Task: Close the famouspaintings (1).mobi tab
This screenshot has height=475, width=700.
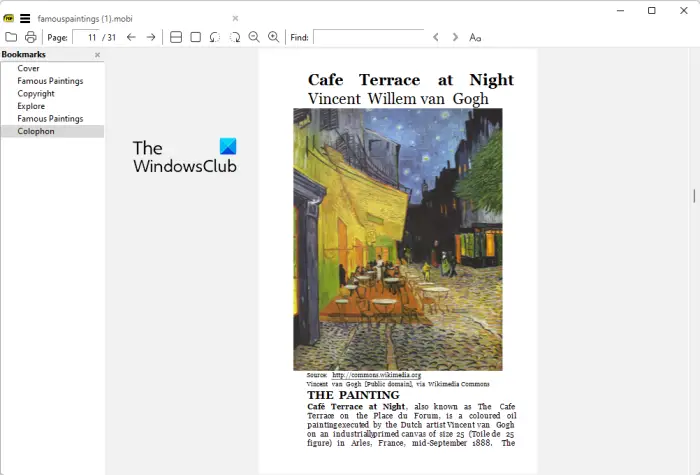Action: pos(235,18)
